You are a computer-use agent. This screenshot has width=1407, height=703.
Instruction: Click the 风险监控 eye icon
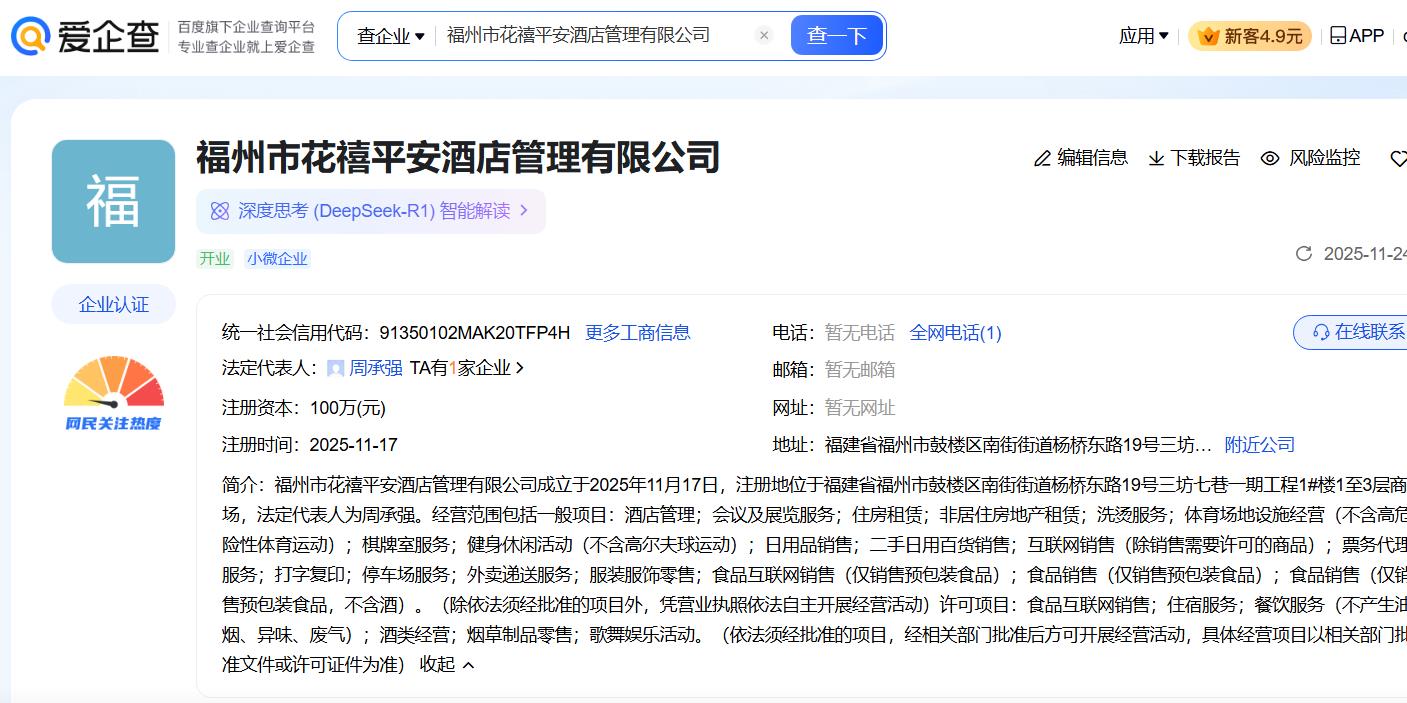tap(1270, 159)
